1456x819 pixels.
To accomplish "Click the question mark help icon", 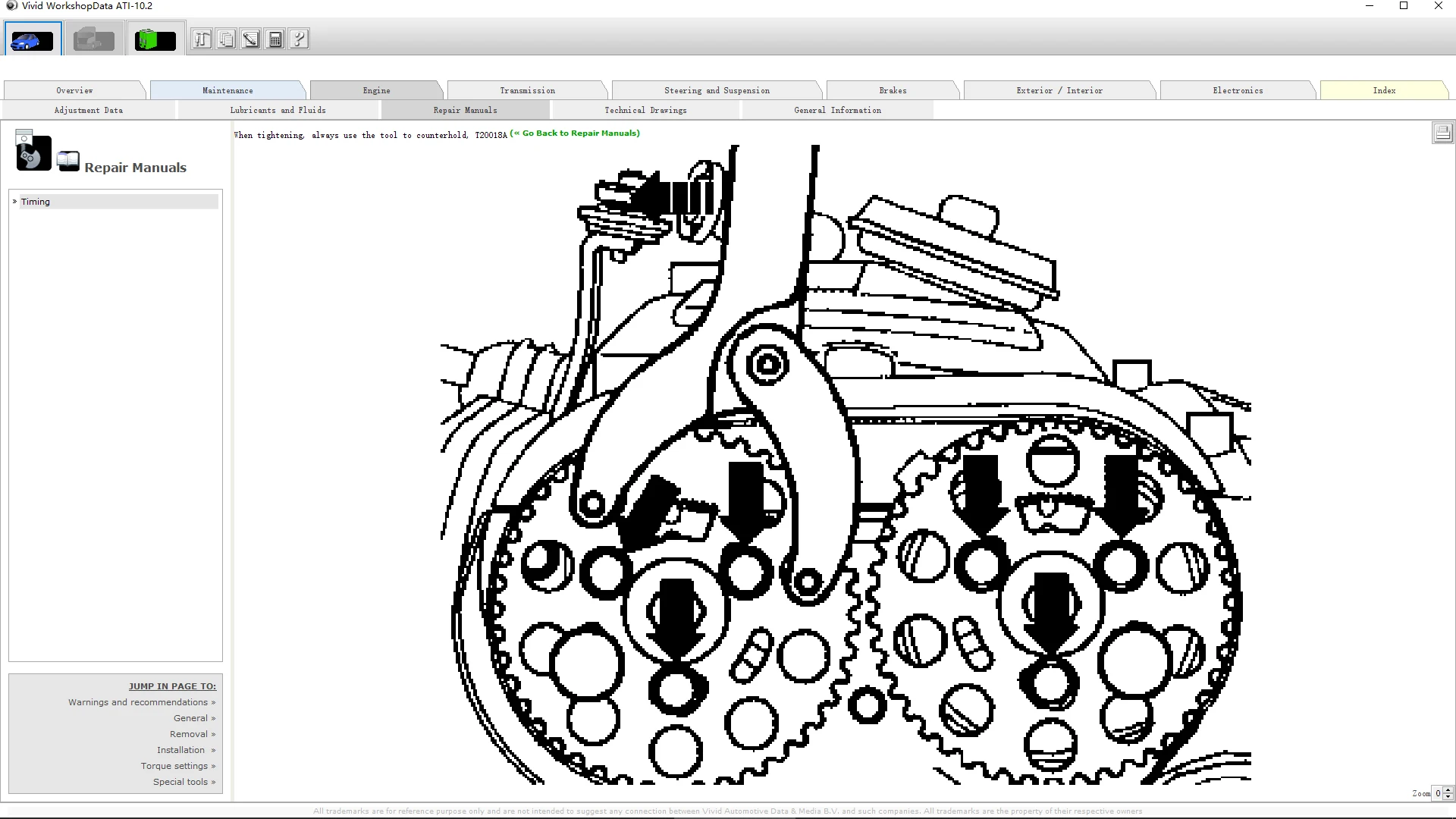I will pos(300,39).
